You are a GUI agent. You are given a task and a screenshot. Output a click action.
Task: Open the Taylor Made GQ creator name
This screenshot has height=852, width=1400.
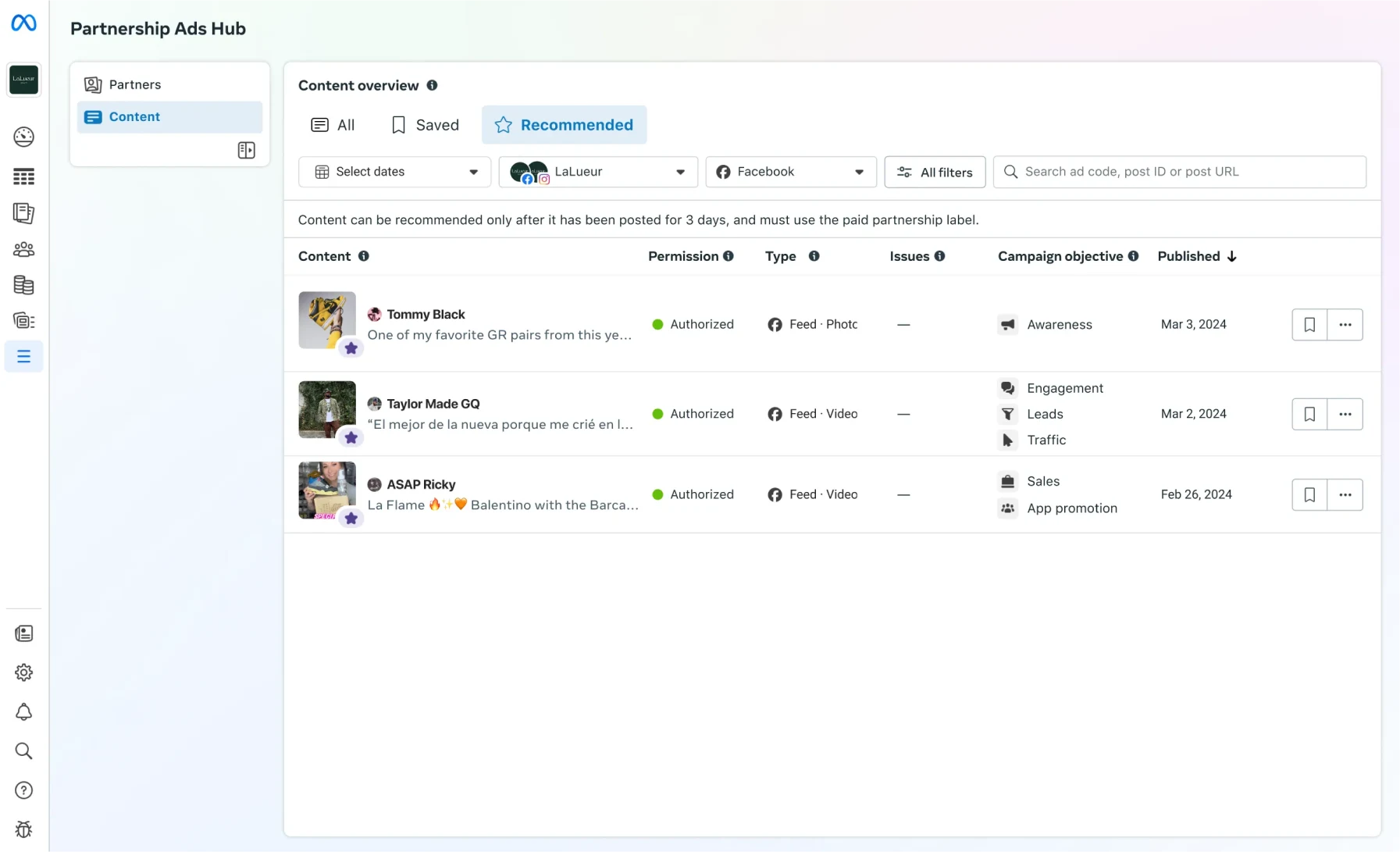(x=433, y=404)
